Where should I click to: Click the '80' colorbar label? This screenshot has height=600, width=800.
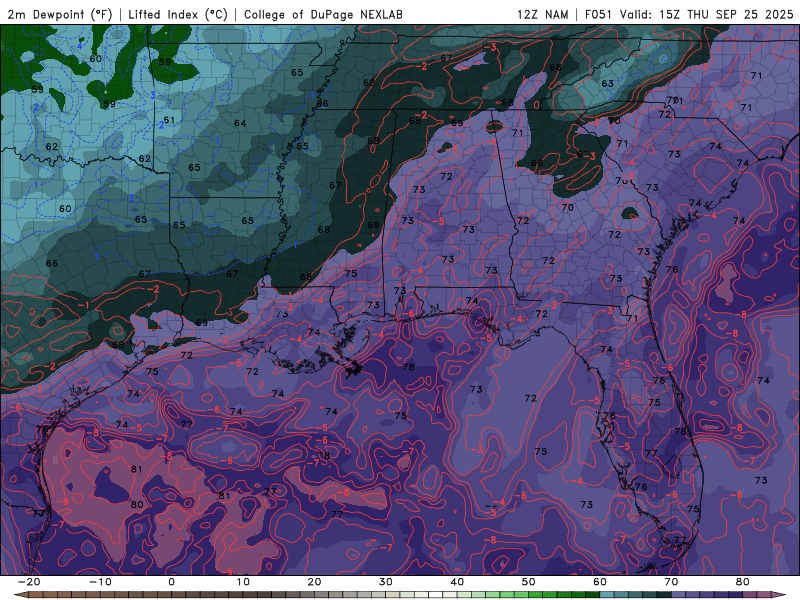pyautogui.click(x=743, y=582)
